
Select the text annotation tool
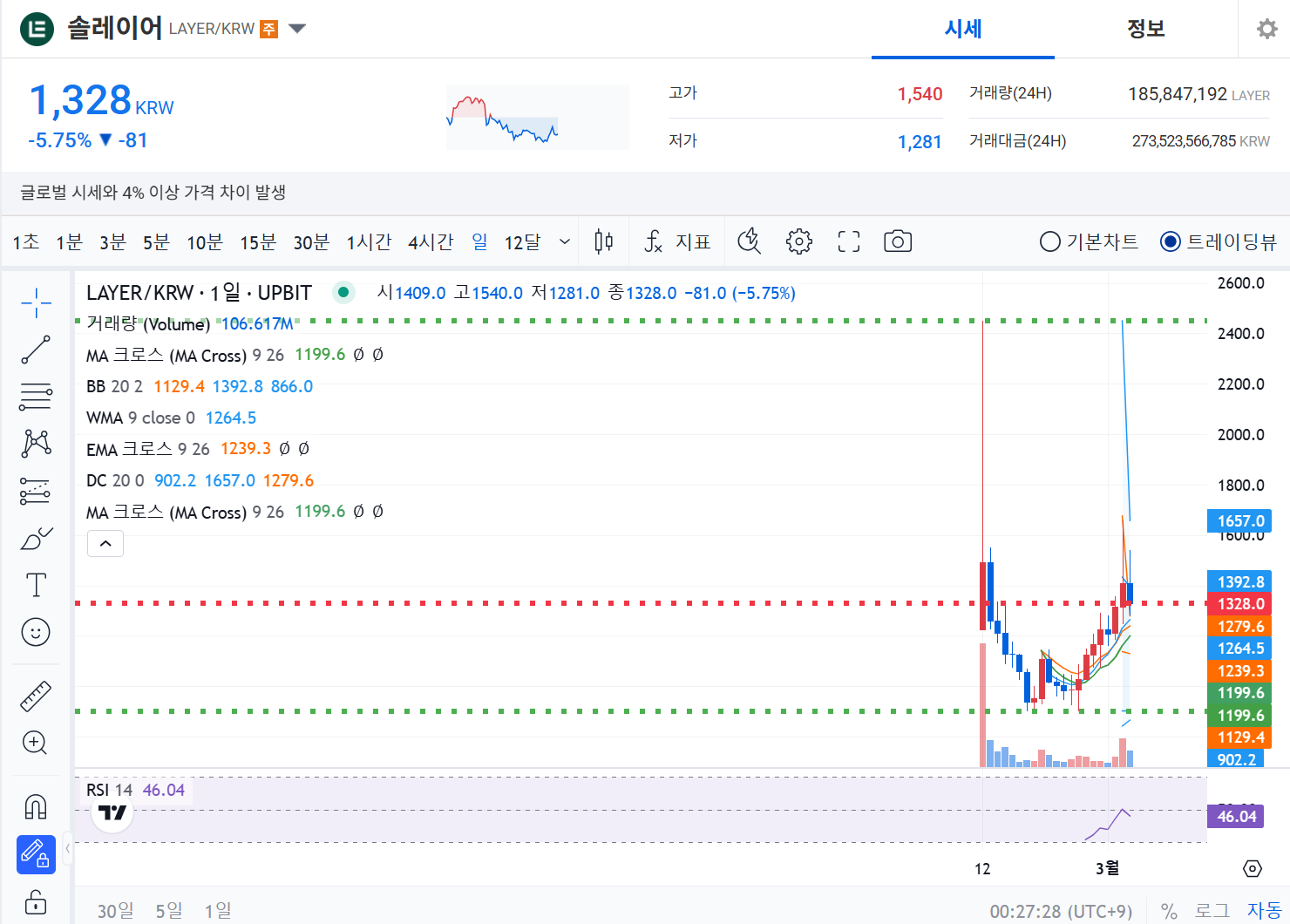coord(36,585)
